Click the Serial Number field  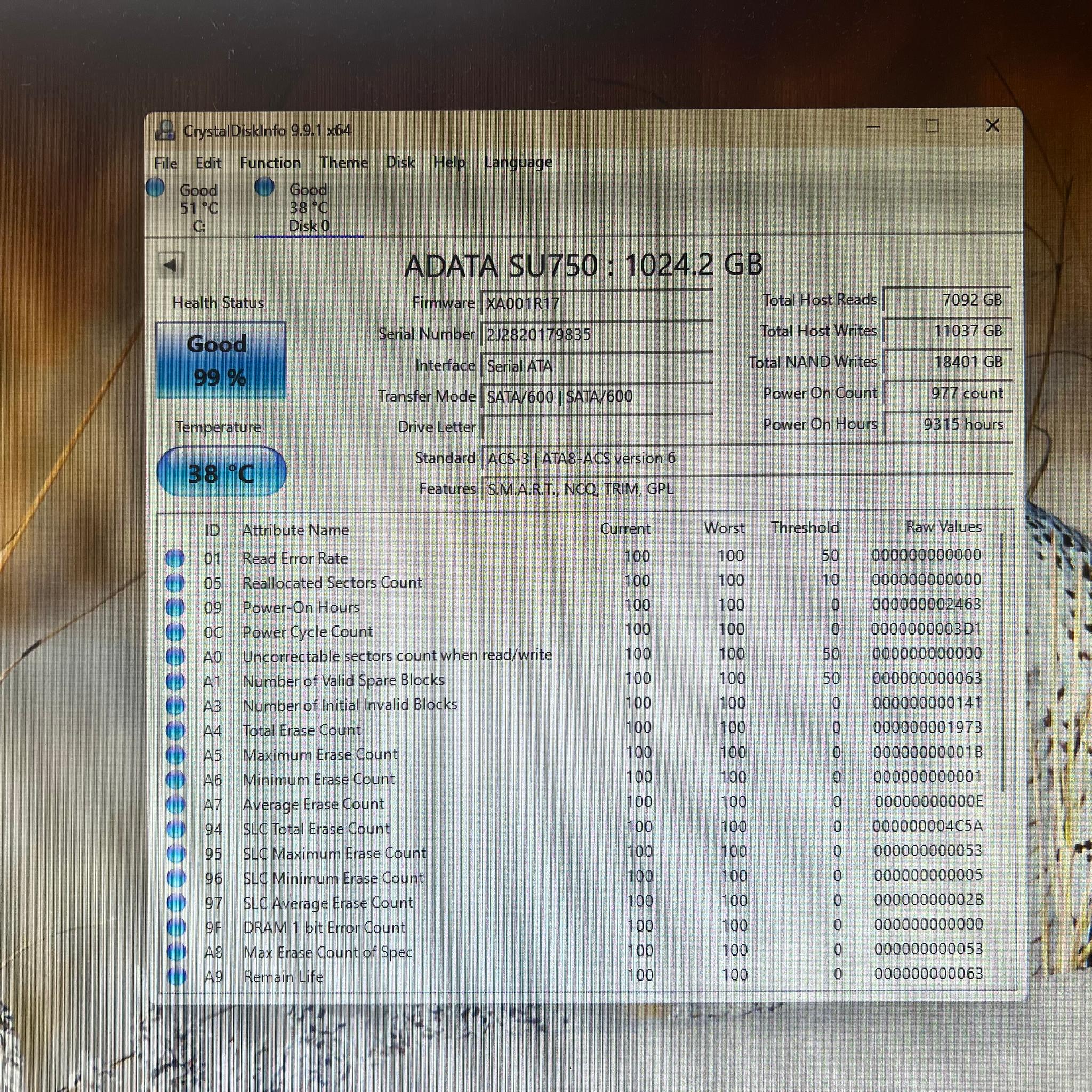click(596, 335)
